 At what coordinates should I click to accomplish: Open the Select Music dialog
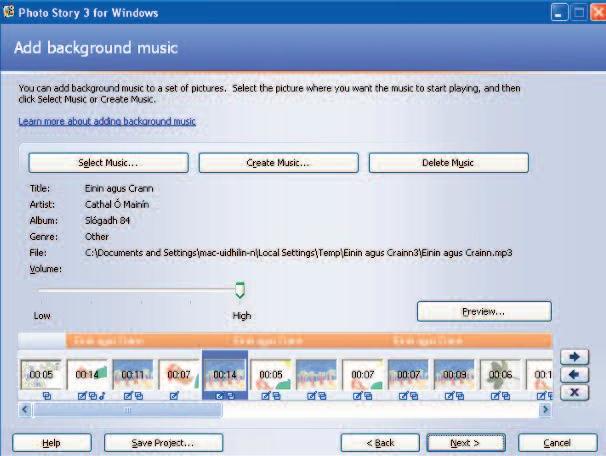point(108,163)
